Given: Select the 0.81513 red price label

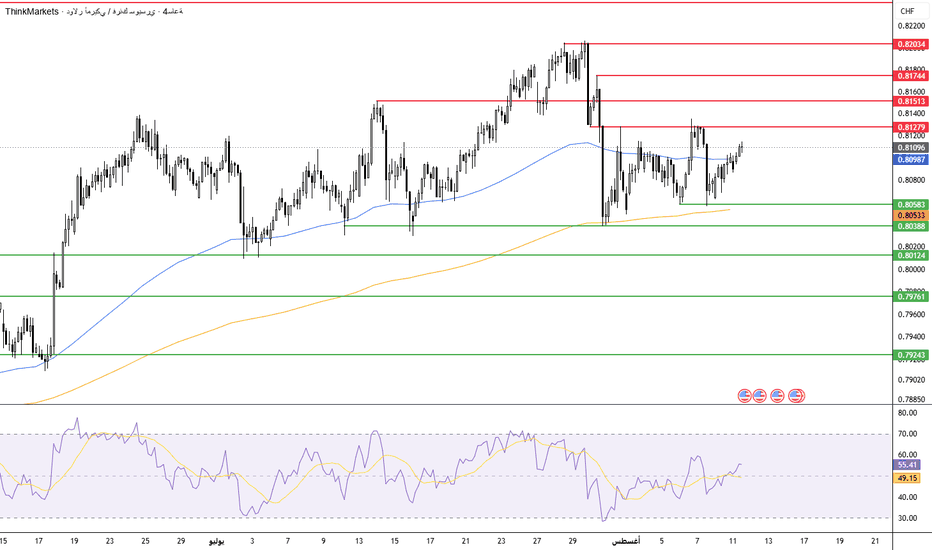Looking at the screenshot, I should point(911,102).
